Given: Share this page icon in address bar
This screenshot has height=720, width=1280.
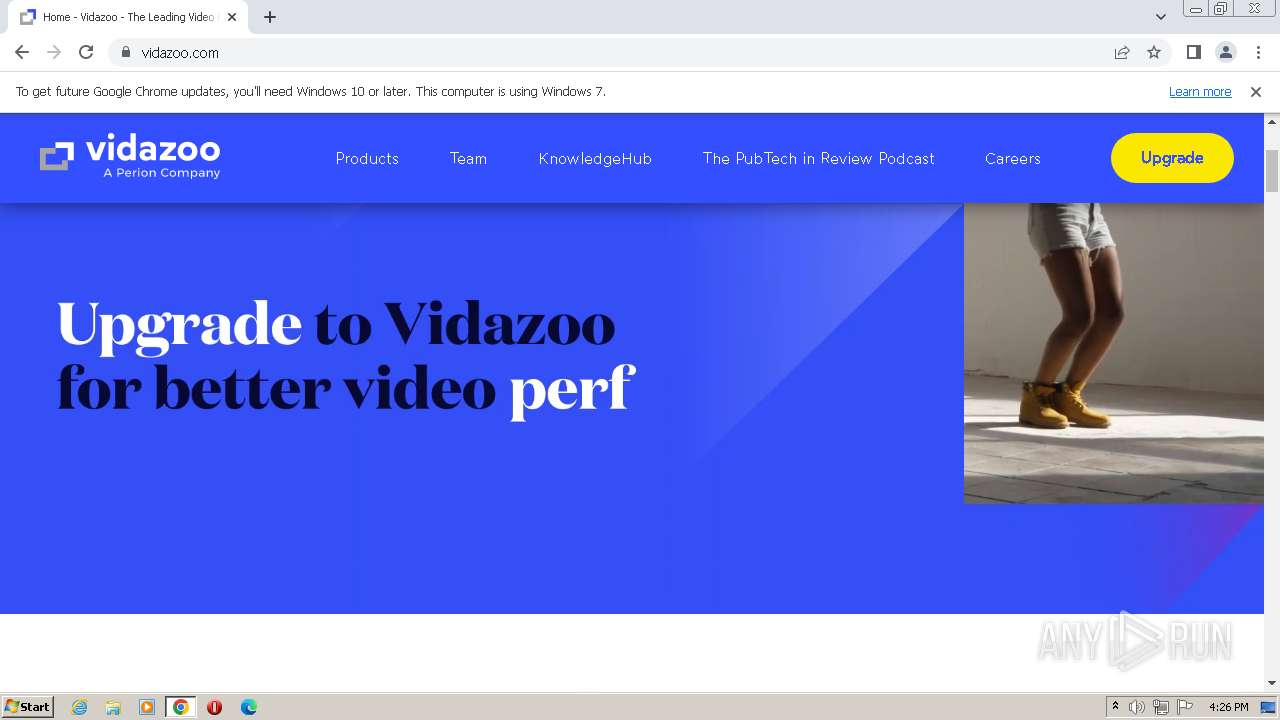Looking at the screenshot, I should pos(1122,52).
